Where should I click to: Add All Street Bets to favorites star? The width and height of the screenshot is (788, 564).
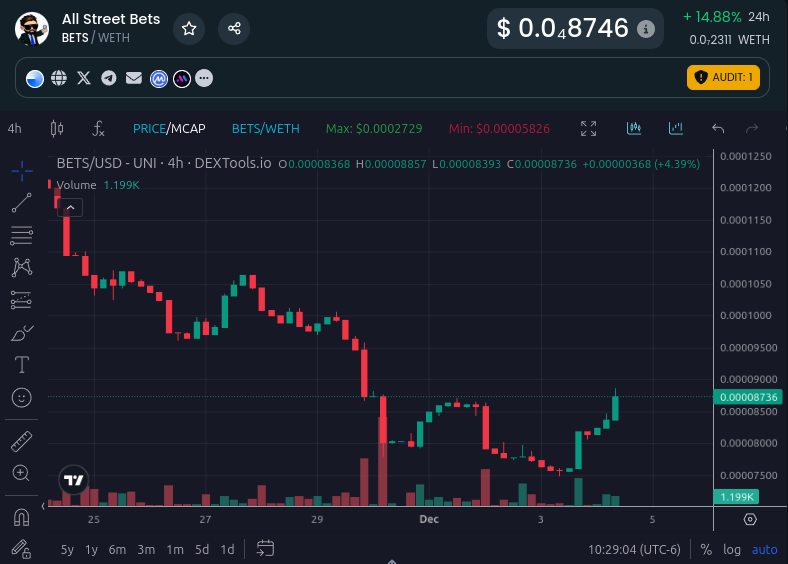click(189, 29)
